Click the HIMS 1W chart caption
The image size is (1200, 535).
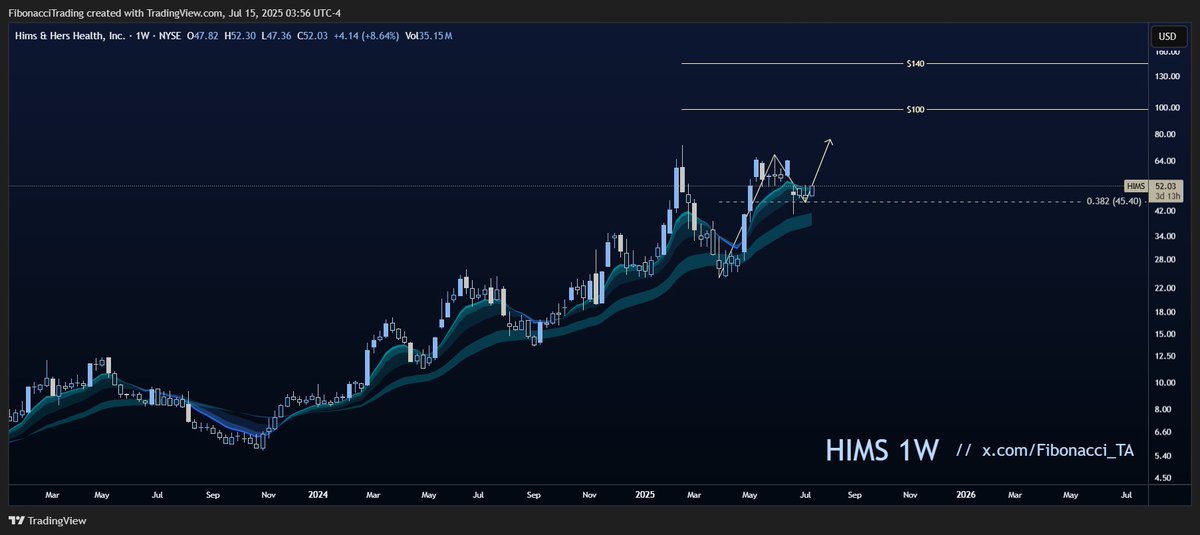click(x=882, y=451)
